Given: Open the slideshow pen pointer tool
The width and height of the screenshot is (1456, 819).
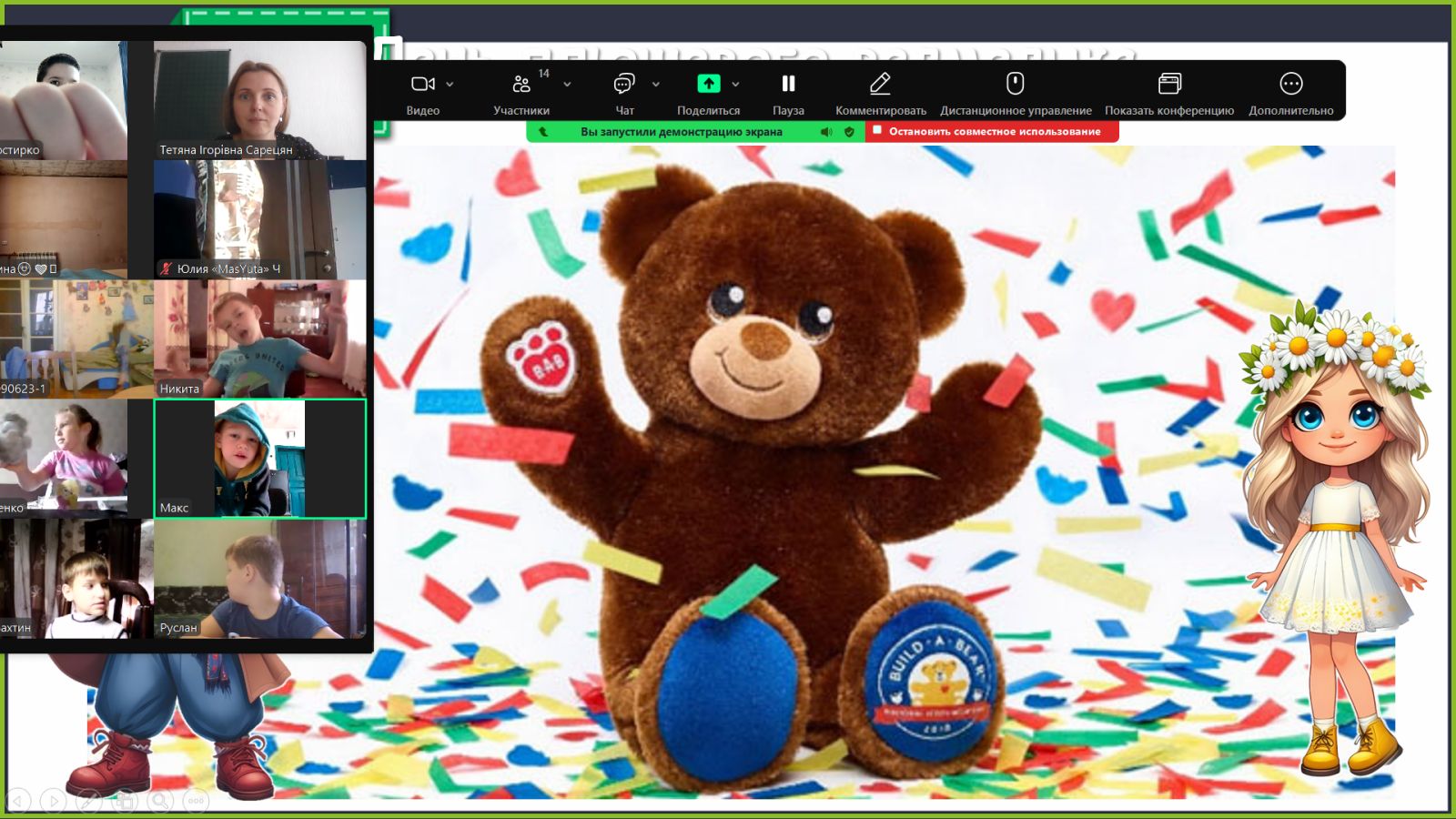Looking at the screenshot, I should pyautogui.click(x=88, y=801).
